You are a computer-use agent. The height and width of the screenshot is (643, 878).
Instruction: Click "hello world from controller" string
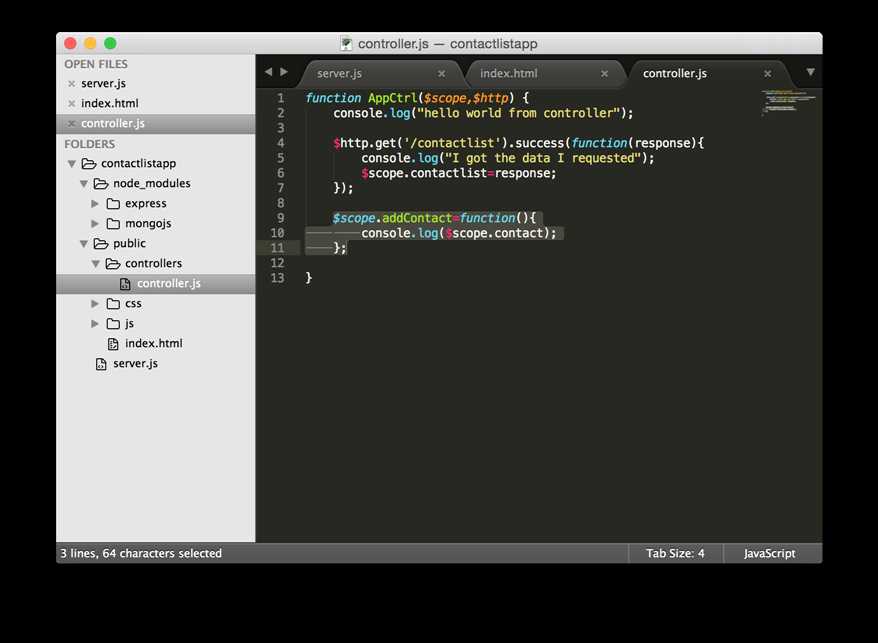(519, 113)
